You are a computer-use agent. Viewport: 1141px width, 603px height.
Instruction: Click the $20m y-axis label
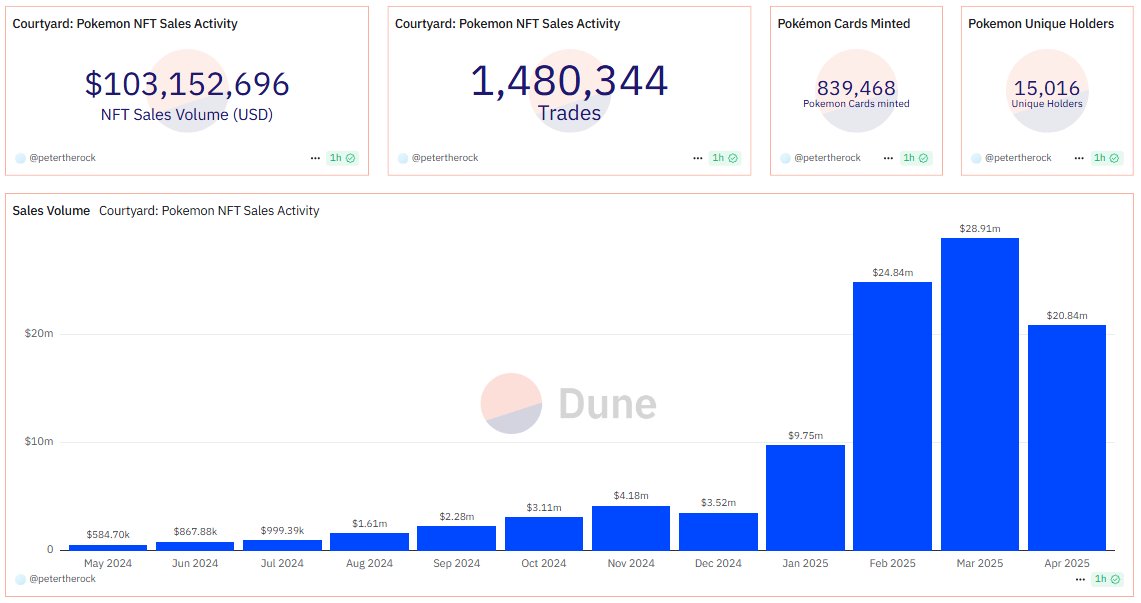pyautogui.click(x=39, y=334)
